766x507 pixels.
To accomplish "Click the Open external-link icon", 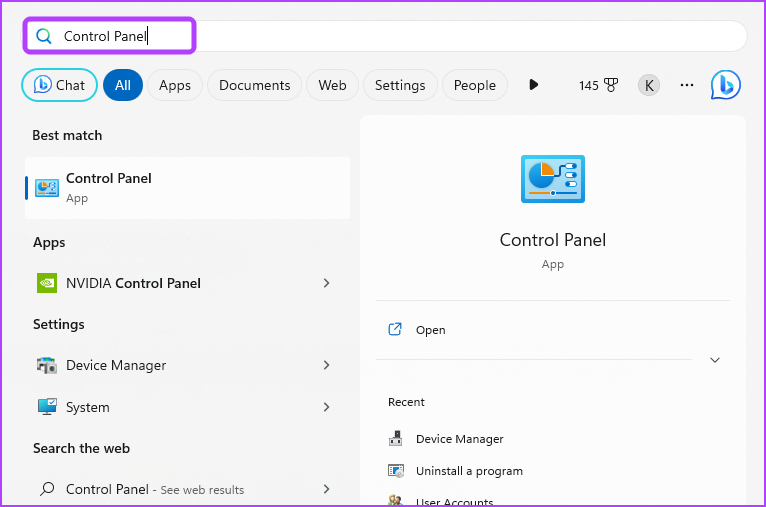I will click(395, 329).
